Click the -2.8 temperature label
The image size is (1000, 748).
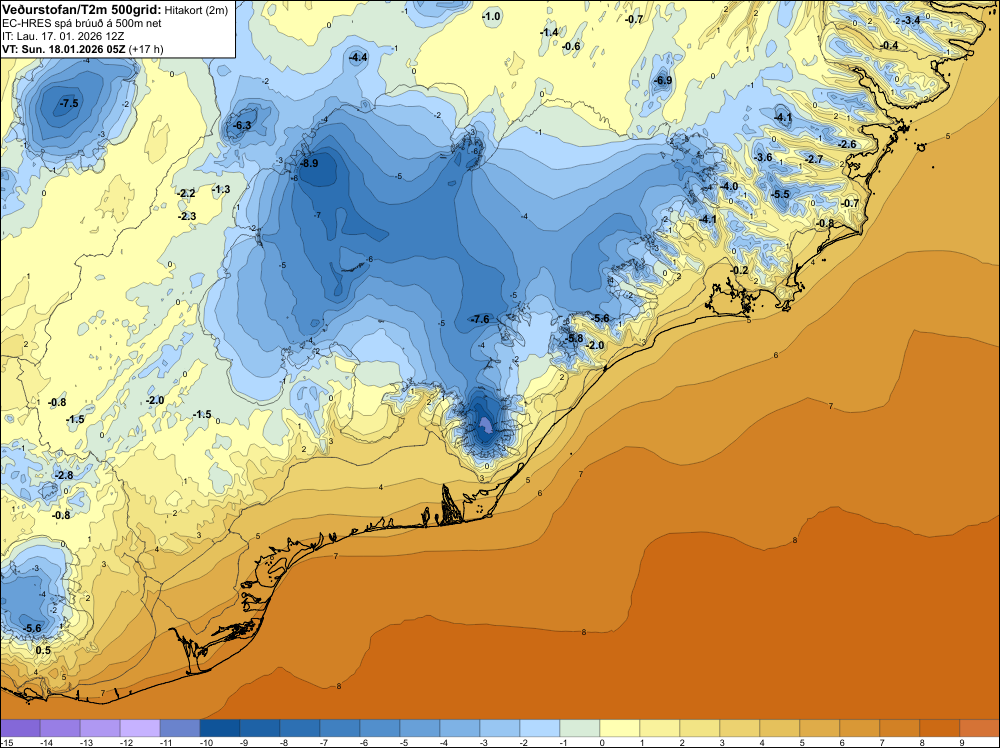click(64, 475)
